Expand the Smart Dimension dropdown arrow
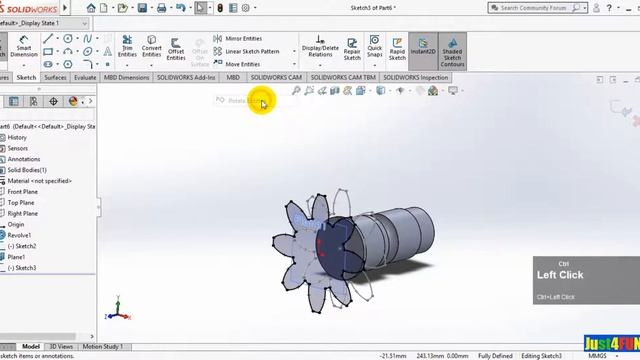The width and height of the screenshot is (640, 360). (x=24, y=65)
